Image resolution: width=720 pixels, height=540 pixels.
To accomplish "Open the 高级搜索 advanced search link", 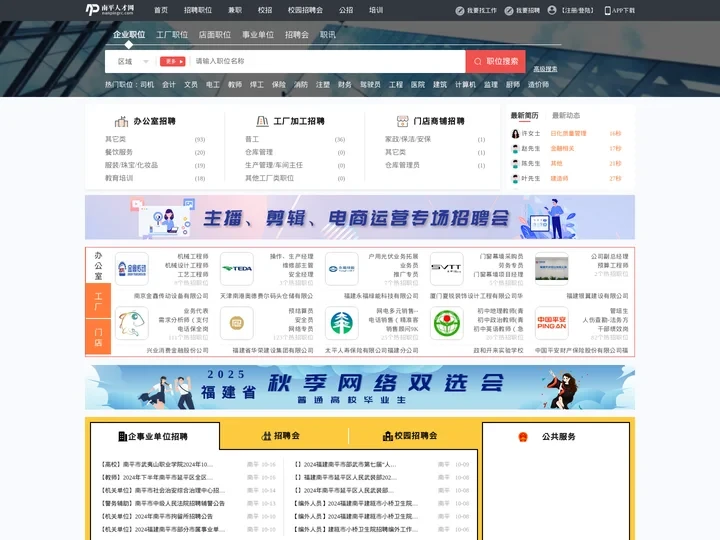I will pyautogui.click(x=545, y=69).
